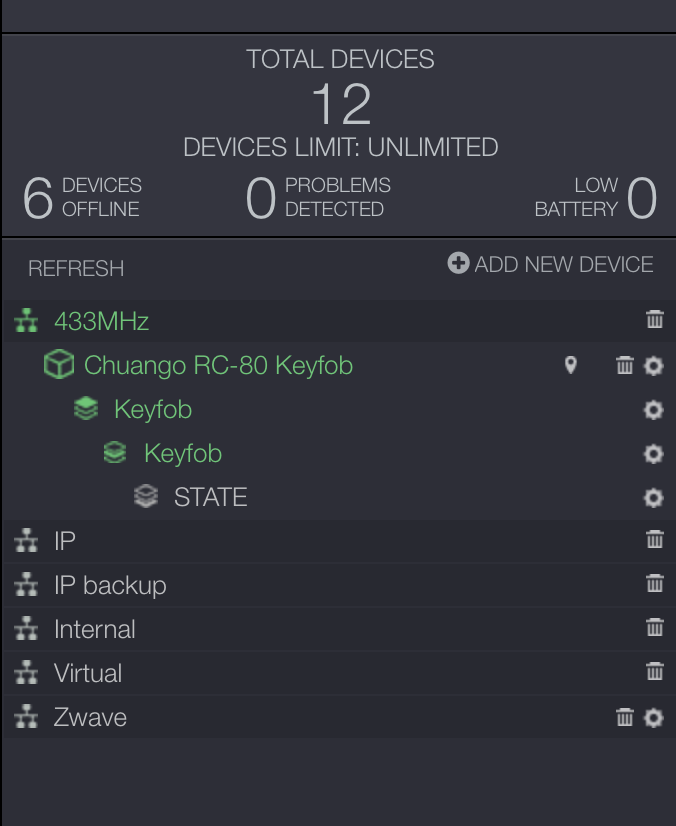Select the Chuango RC-80 Keyfob device
This screenshot has height=826, width=676.
218,365
